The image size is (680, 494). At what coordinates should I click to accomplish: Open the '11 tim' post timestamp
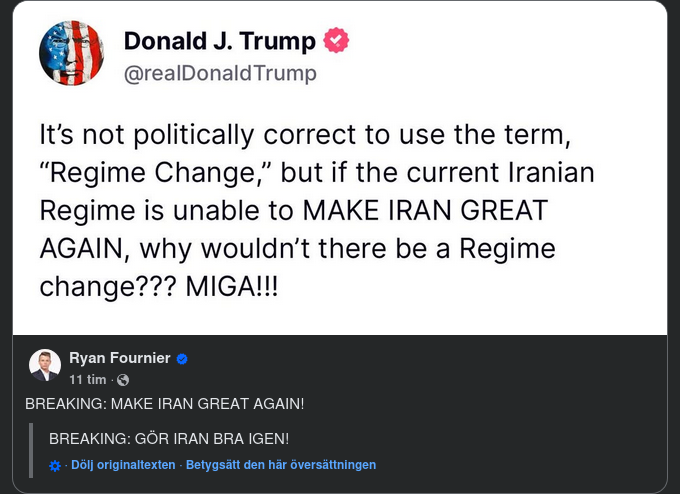click(x=88, y=381)
